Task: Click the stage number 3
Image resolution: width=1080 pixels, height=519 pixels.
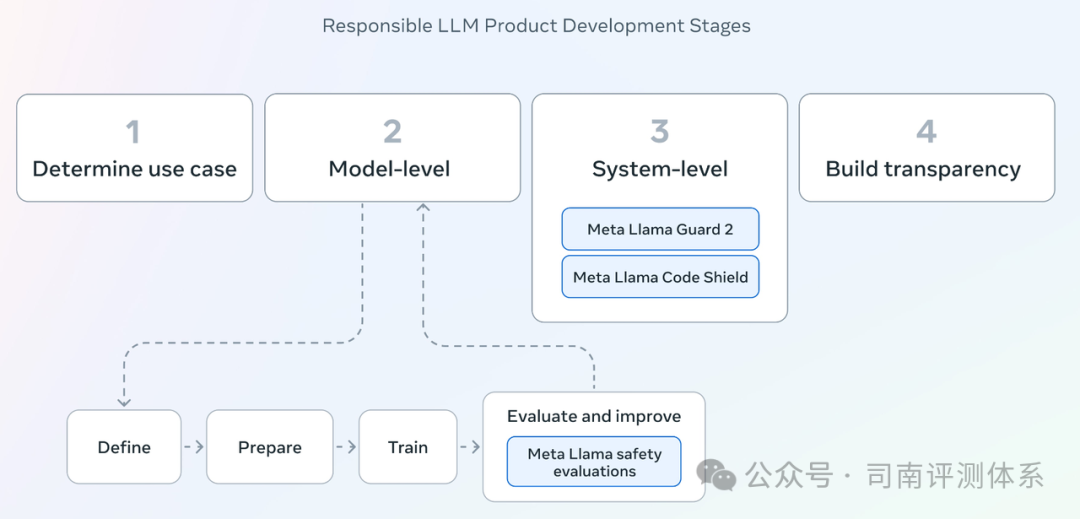Action: coord(660,131)
